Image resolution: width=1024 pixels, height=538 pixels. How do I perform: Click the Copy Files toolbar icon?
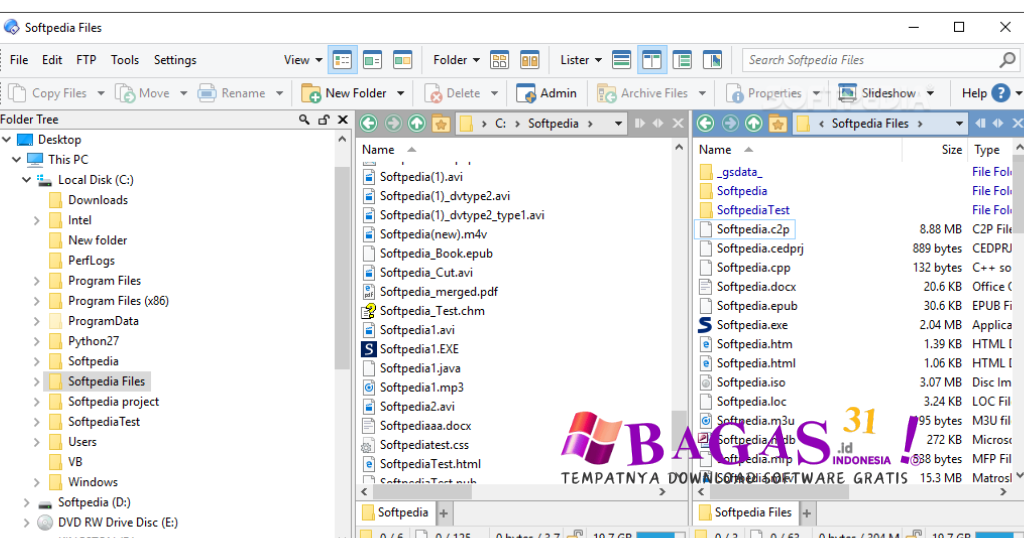18,93
